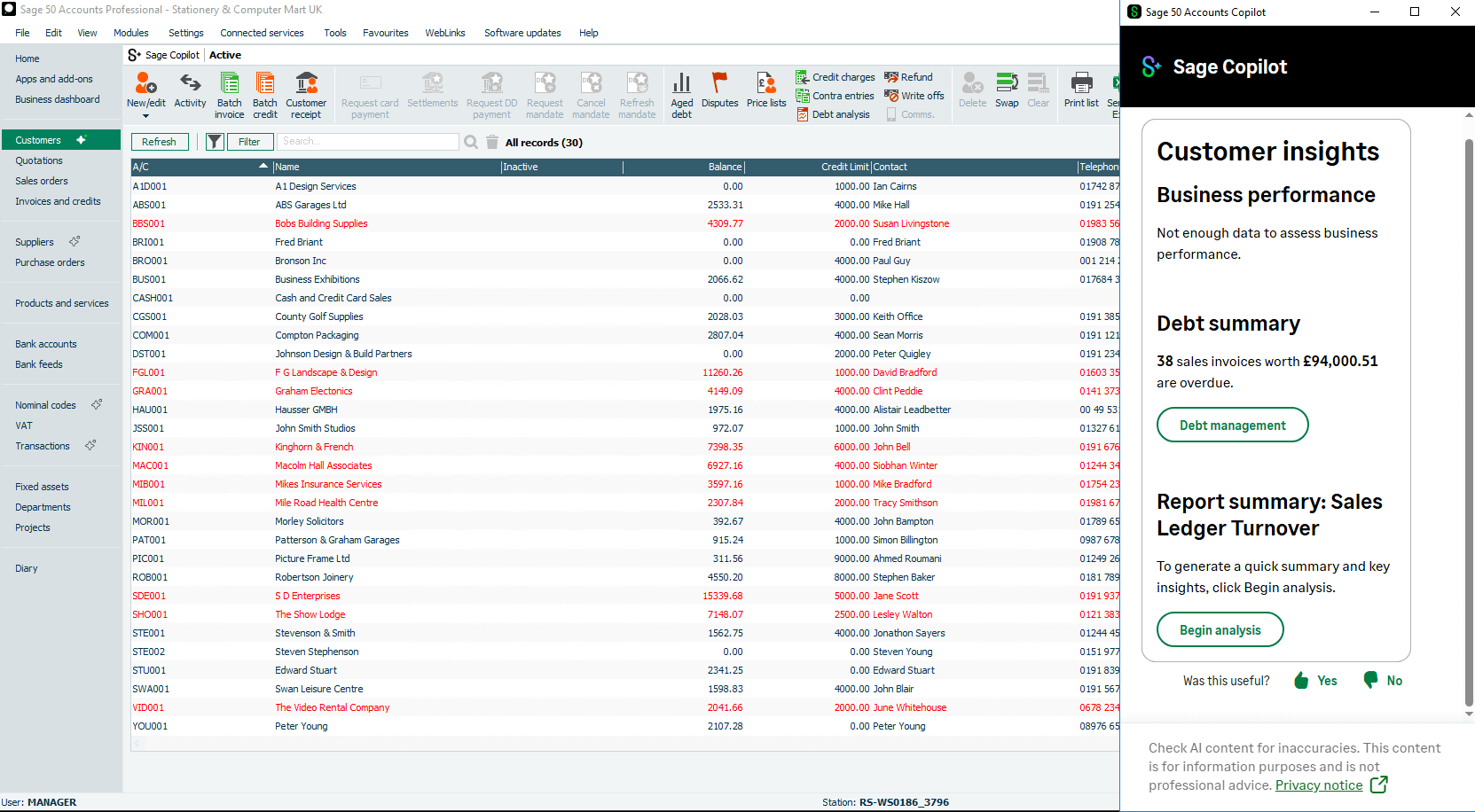Viewport: 1475px width, 812px height.
Task: Click the A/C column sort arrow
Action: pyautogui.click(x=263, y=167)
